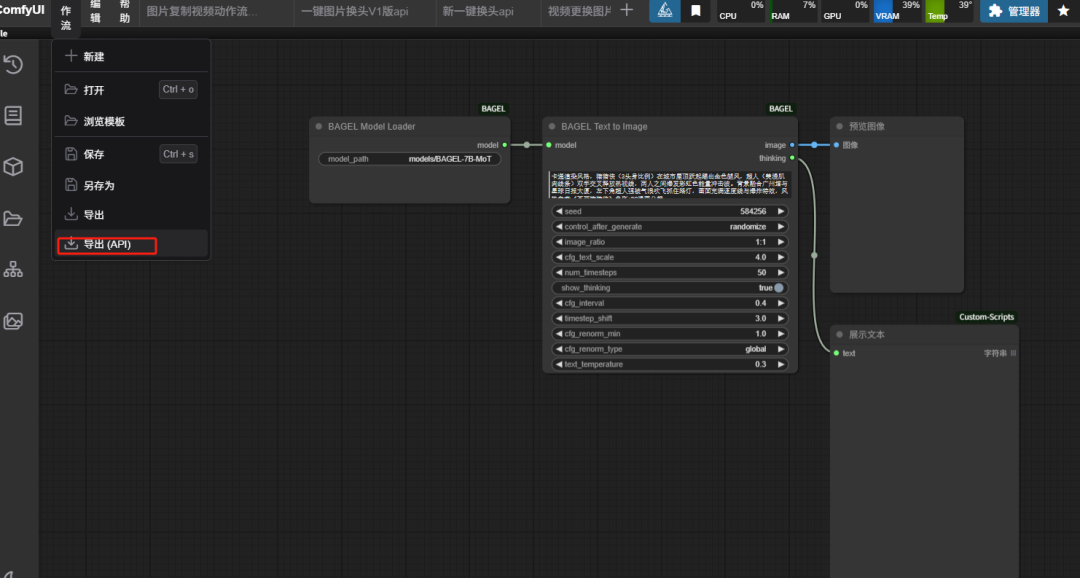The height and width of the screenshot is (578, 1080).
Task: Click the Temp temperature monitor
Action: point(949,11)
